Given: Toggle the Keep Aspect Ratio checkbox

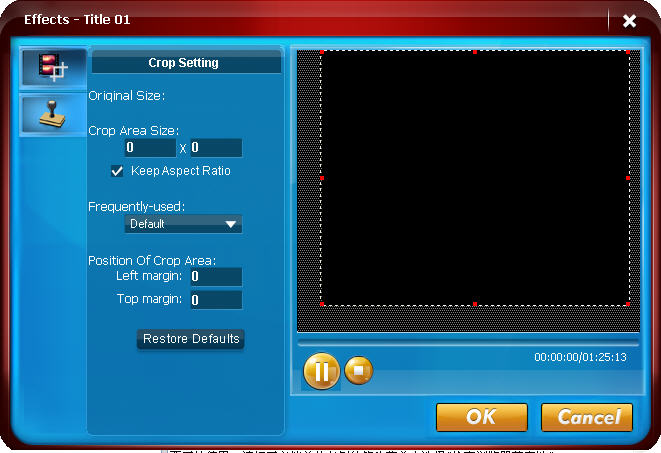Looking at the screenshot, I should pyautogui.click(x=117, y=171).
